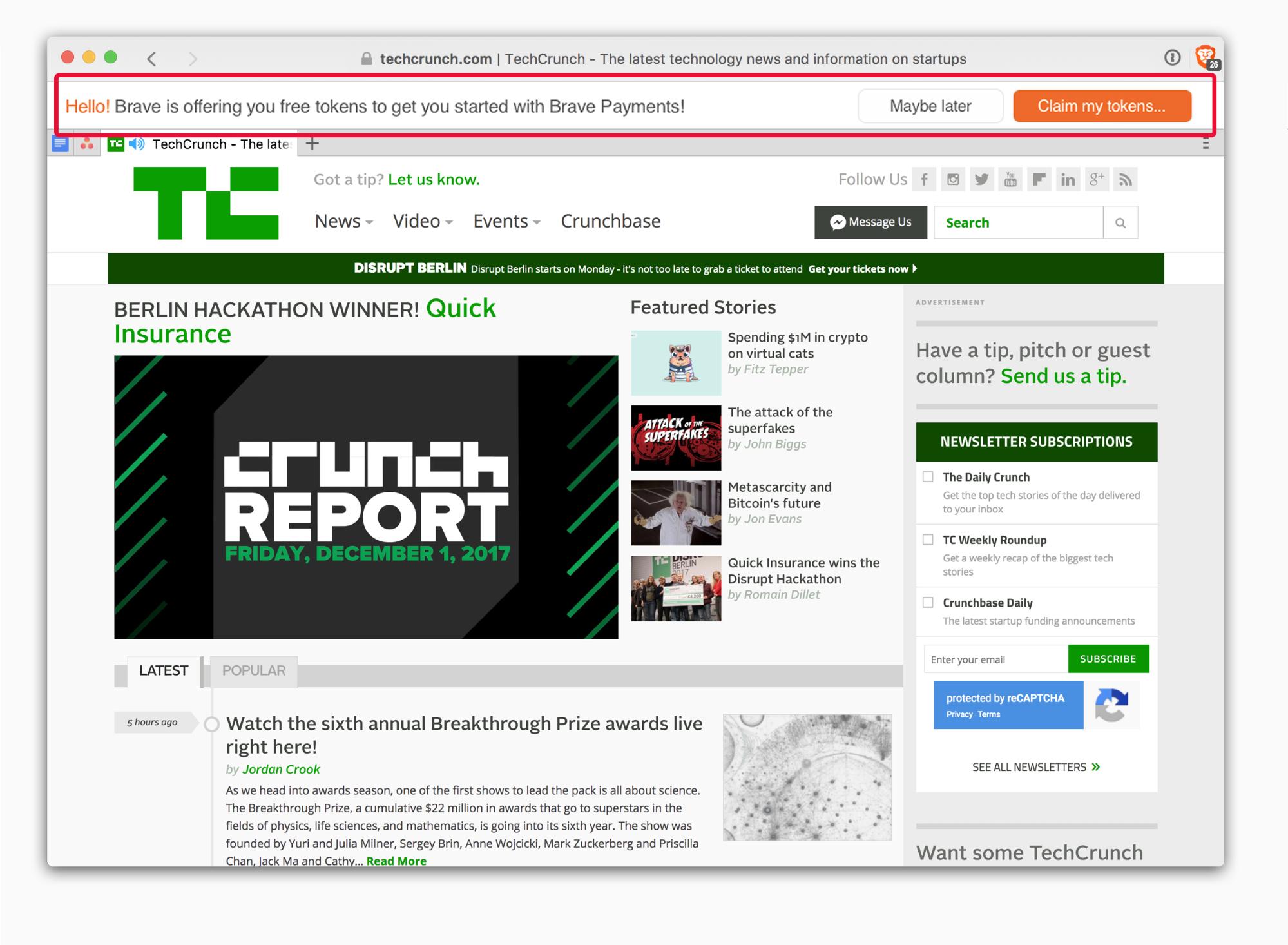
Task: Open TechCrunch LinkedIn icon
Action: pyautogui.click(x=1068, y=179)
